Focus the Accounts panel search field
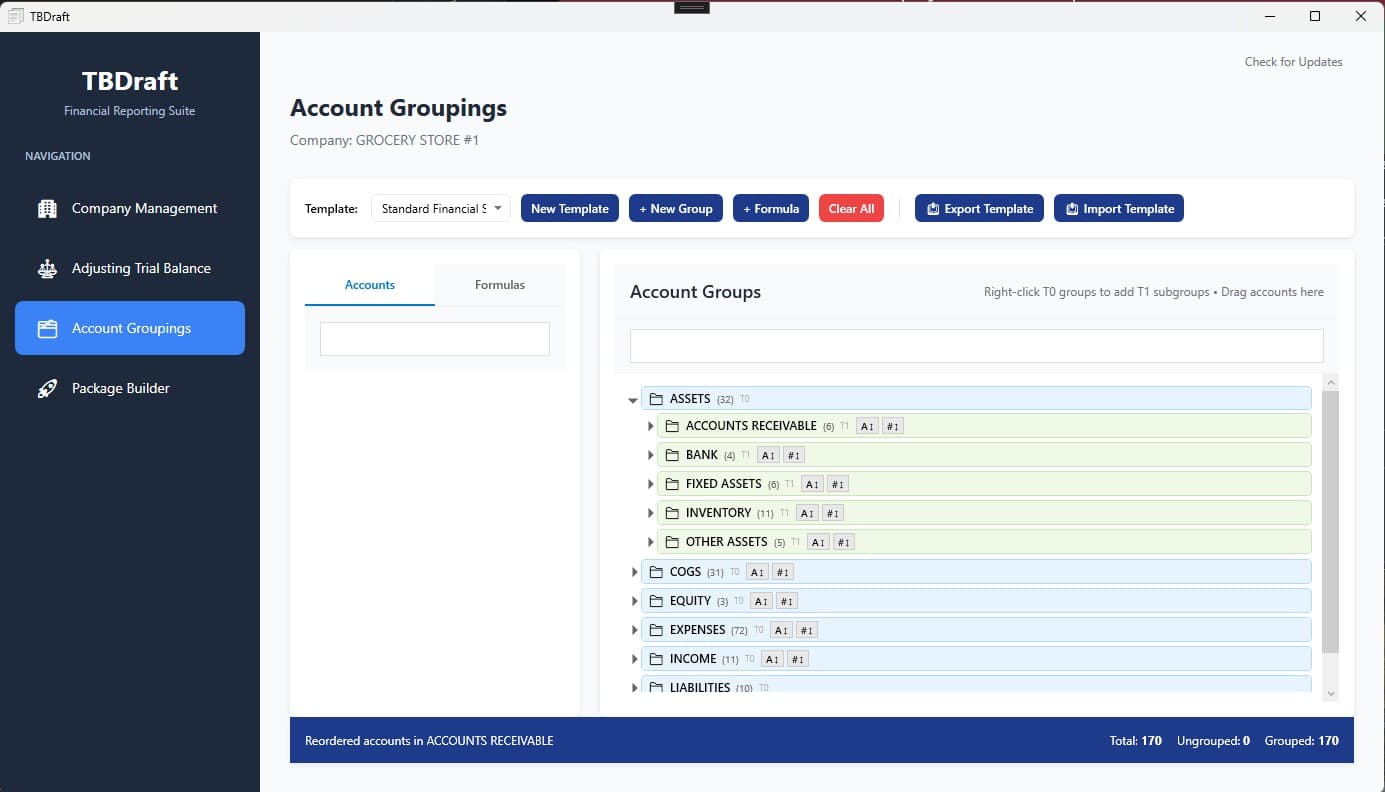 click(x=435, y=339)
